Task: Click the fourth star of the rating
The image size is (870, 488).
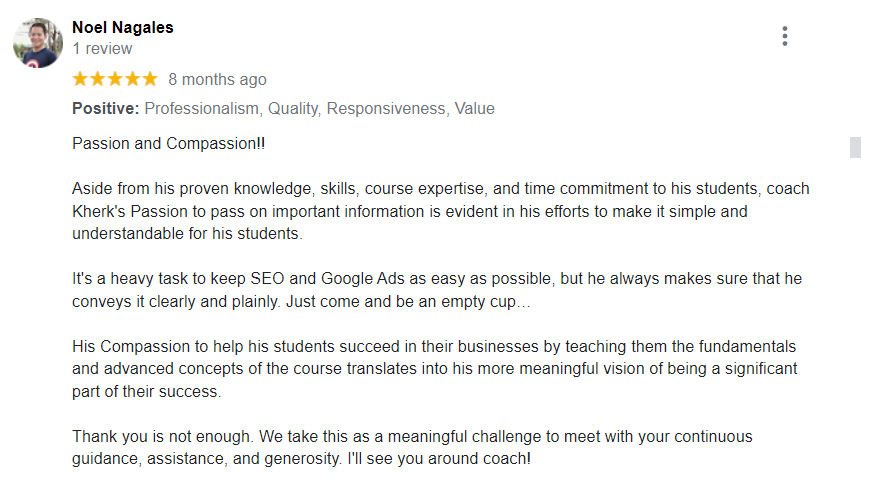Action: [132, 79]
